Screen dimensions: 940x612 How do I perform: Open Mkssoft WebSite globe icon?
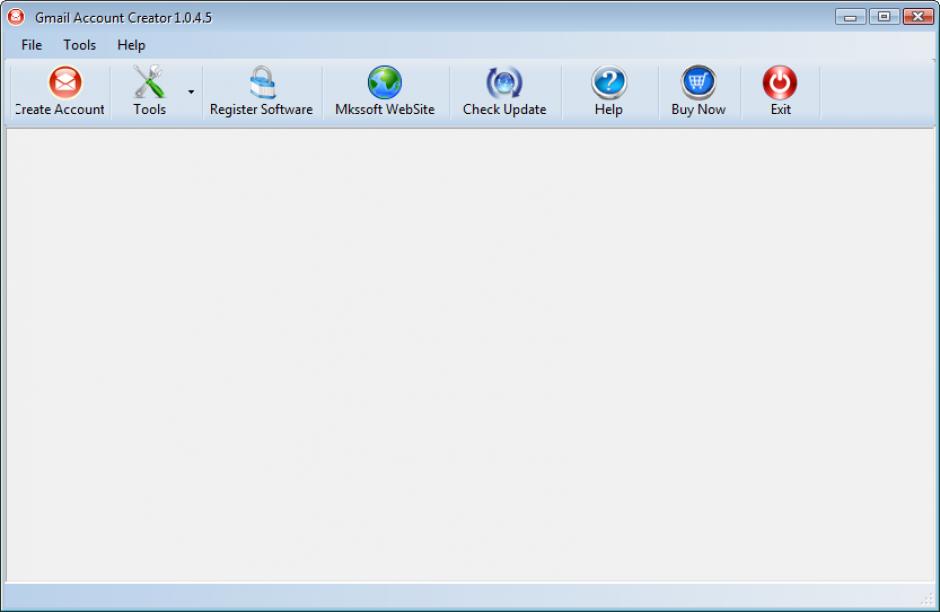(384, 82)
